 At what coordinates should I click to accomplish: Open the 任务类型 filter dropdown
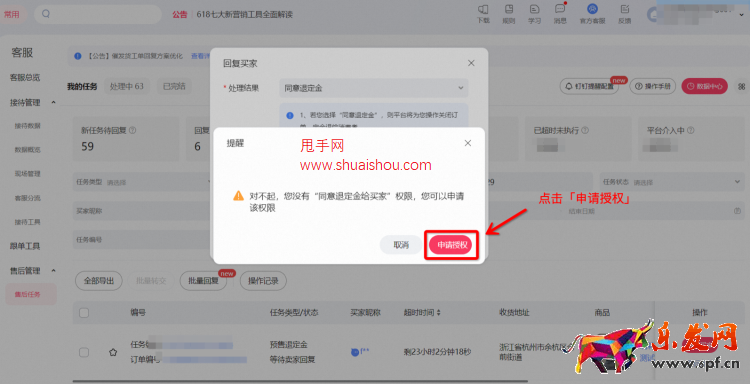coord(143,182)
